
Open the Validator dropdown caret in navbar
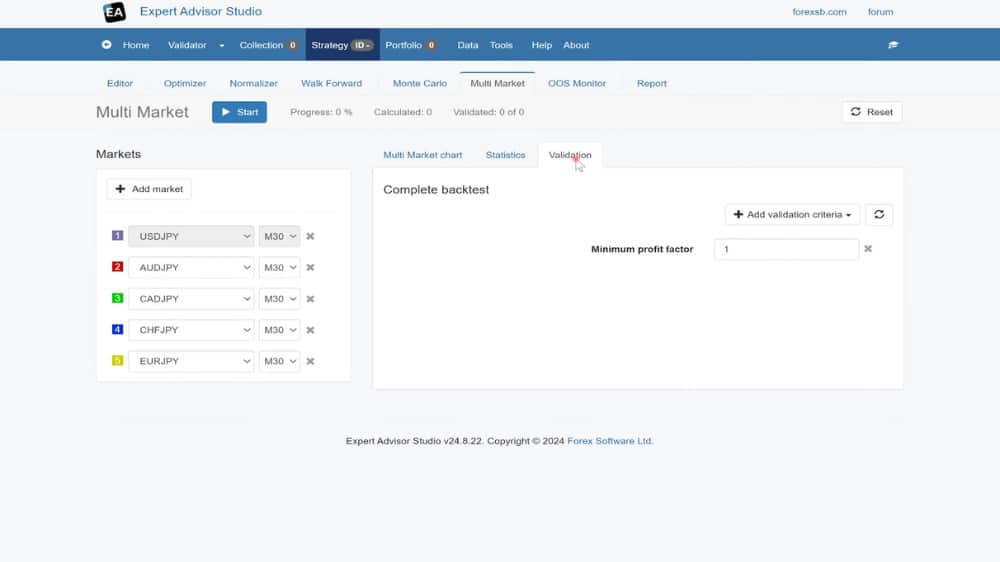tap(221, 45)
